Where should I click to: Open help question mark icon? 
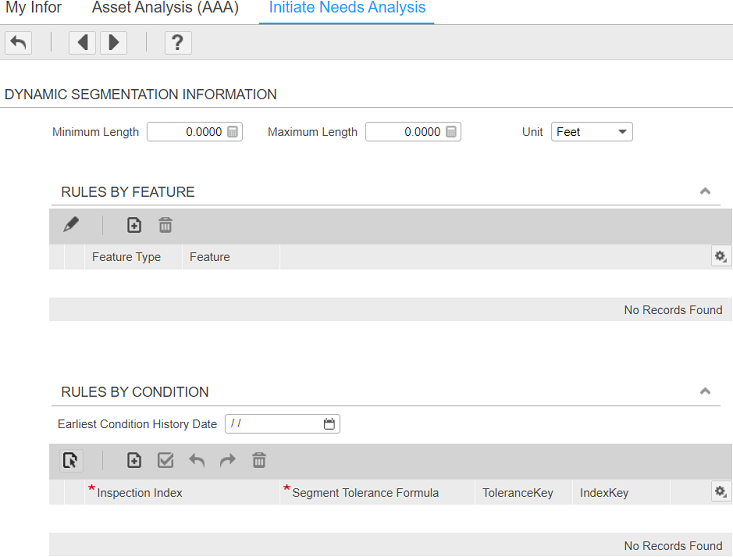pyautogui.click(x=178, y=42)
